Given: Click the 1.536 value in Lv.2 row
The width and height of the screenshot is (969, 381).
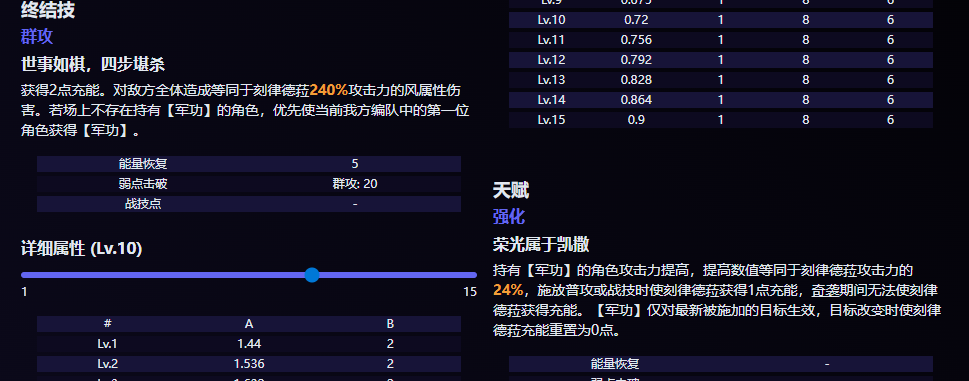Looking at the screenshot, I should tap(249, 364).
